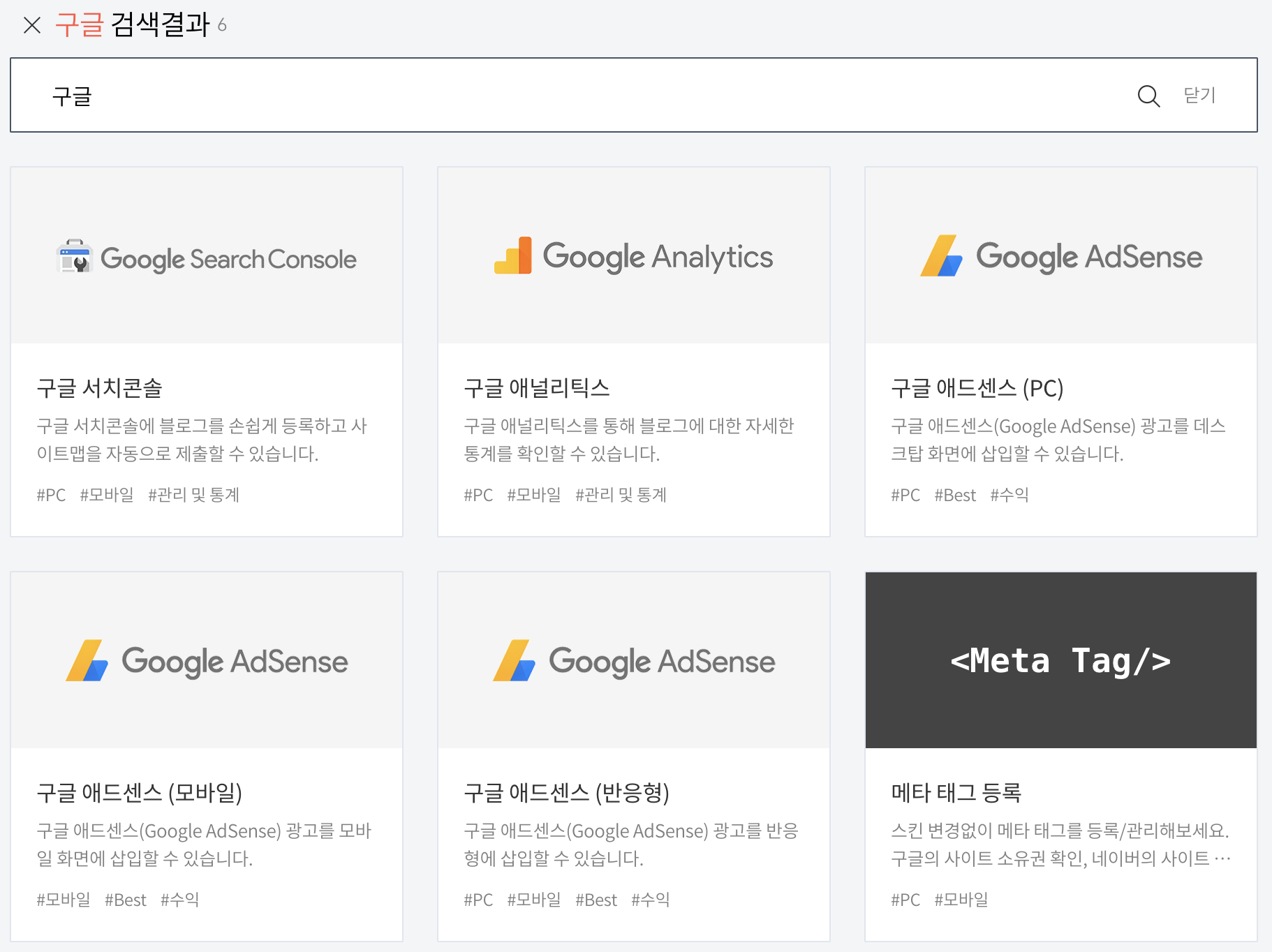Click #모바일 tag under 메타 태그 등록
Viewport: 1272px width, 952px height.
coord(961,900)
